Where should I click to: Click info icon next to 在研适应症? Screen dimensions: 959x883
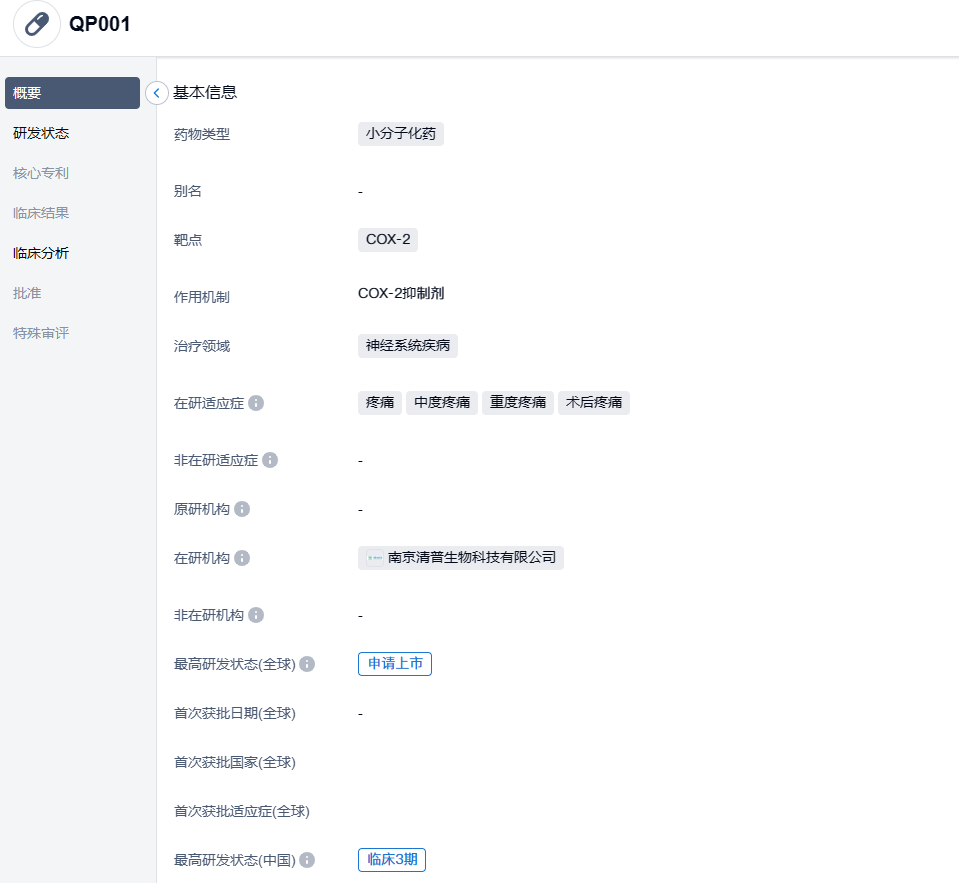256,403
